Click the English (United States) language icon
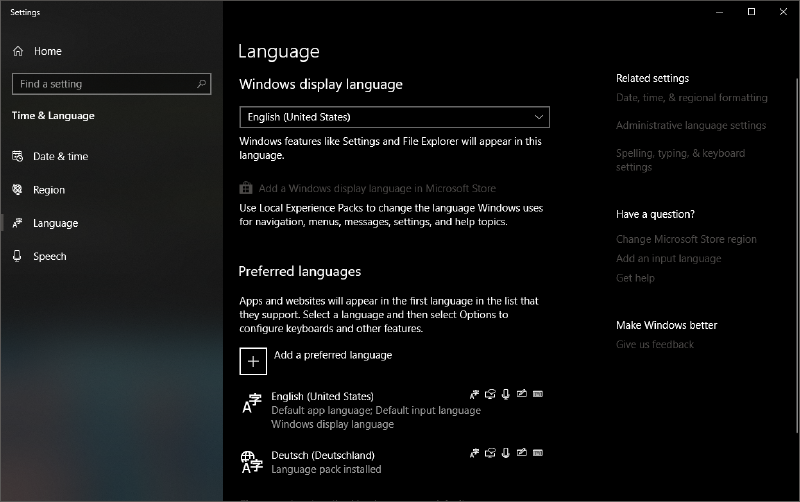Image resolution: width=800 pixels, height=502 pixels. click(x=252, y=403)
